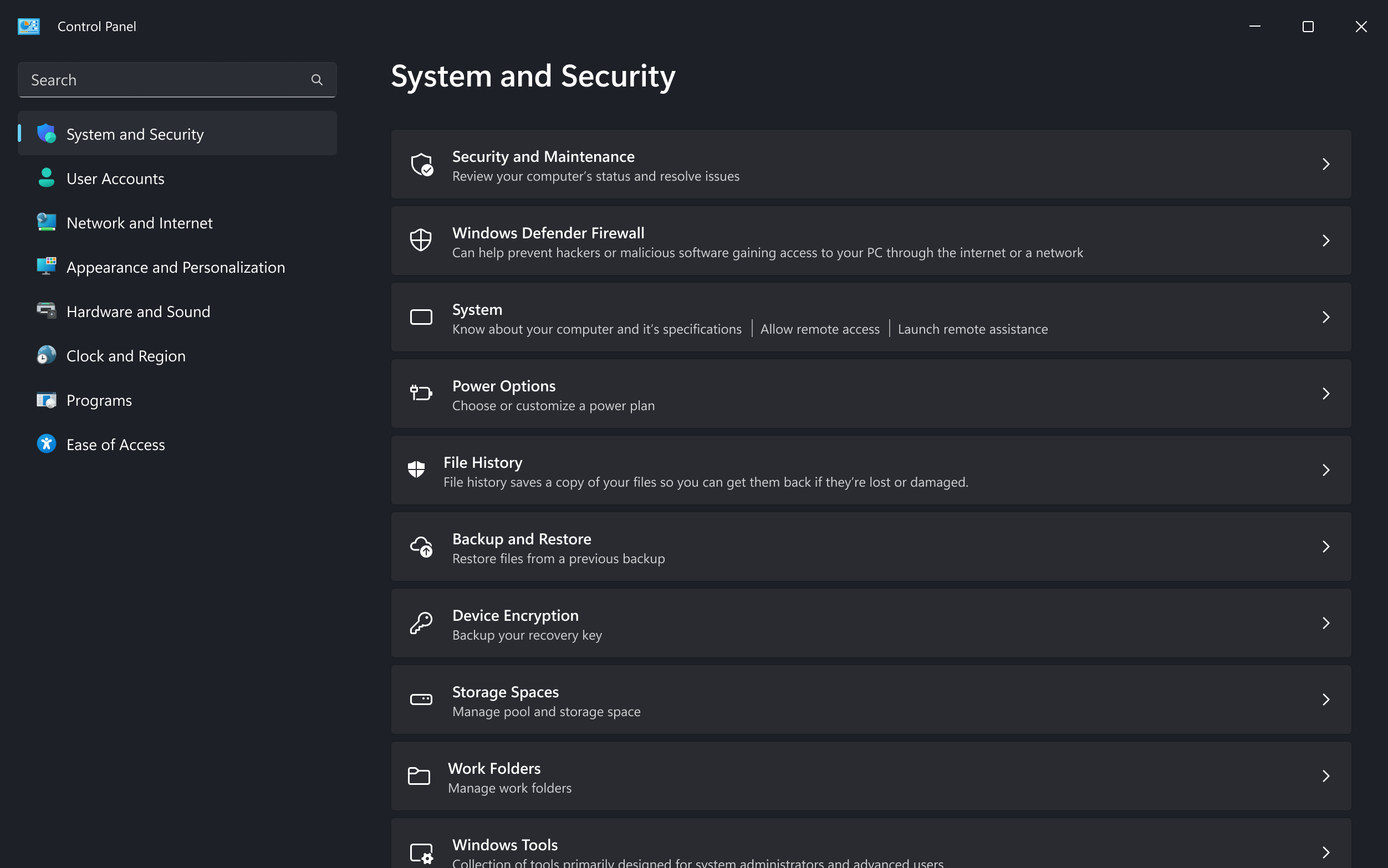The width and height of the screenshot is (1388, 868).
Task: Click the Allow remote access link
Action: 820,329
